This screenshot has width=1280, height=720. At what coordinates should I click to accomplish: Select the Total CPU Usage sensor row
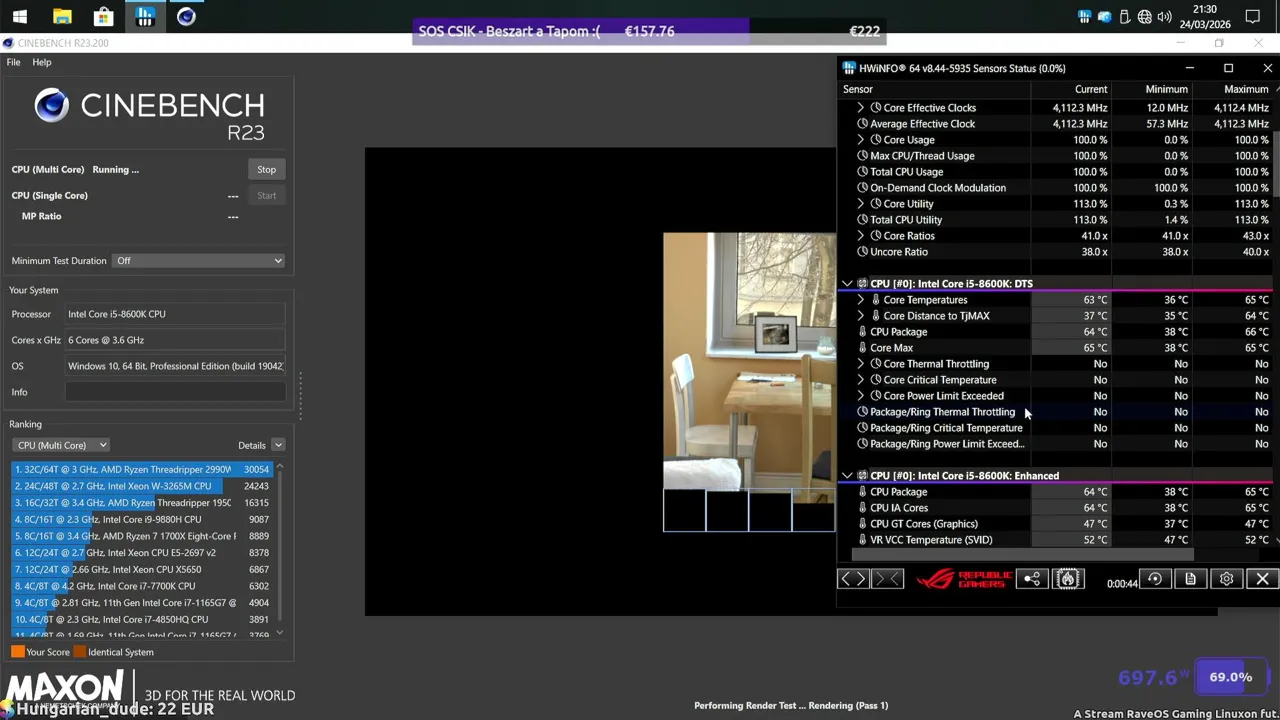[x=1055, y=172]
